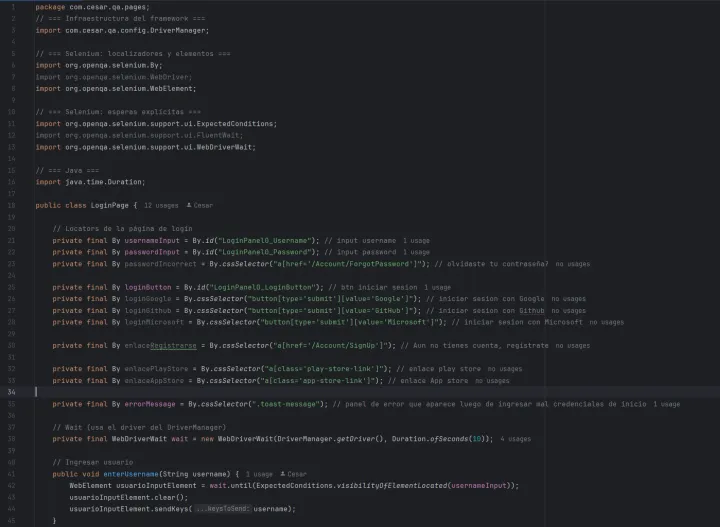Image resolution: width=720 pixels, height=527 pixels.
Task: Click the "LoginPanel0_Password" string literal
Action: pos(264,252)
